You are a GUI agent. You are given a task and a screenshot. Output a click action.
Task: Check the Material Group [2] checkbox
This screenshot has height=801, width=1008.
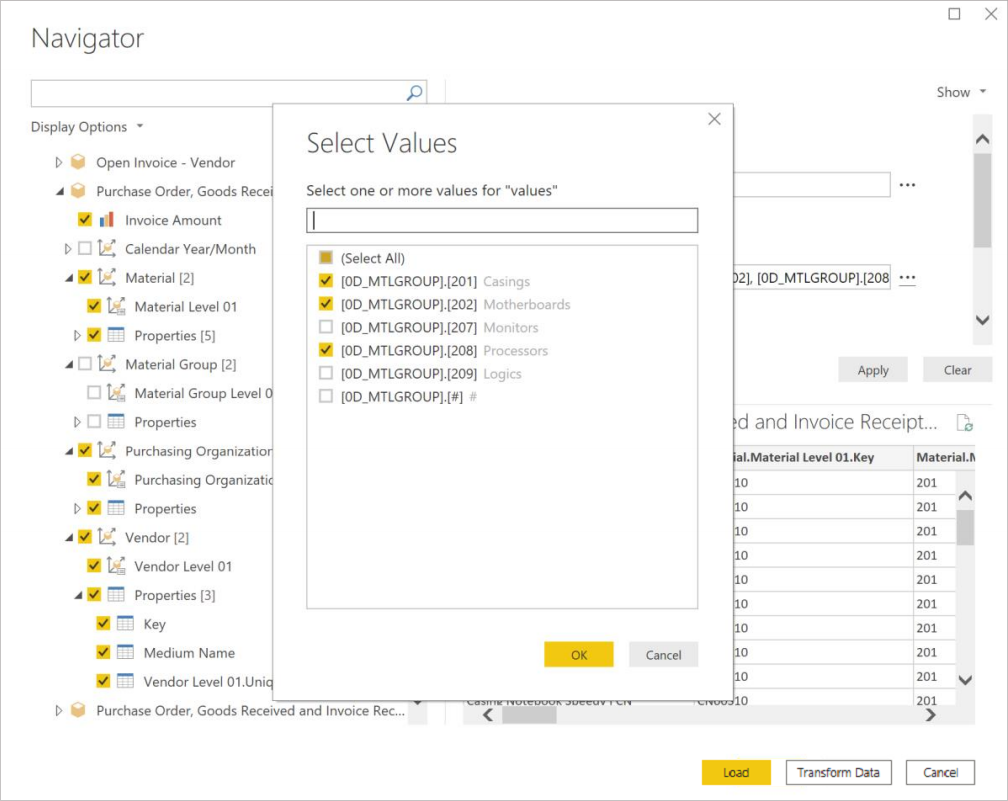pyautogui.click(x=85, y=364)
